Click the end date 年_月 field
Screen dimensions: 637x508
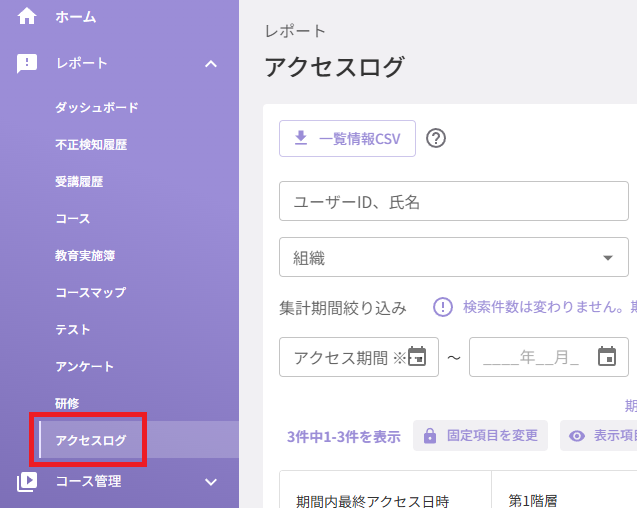549,357
